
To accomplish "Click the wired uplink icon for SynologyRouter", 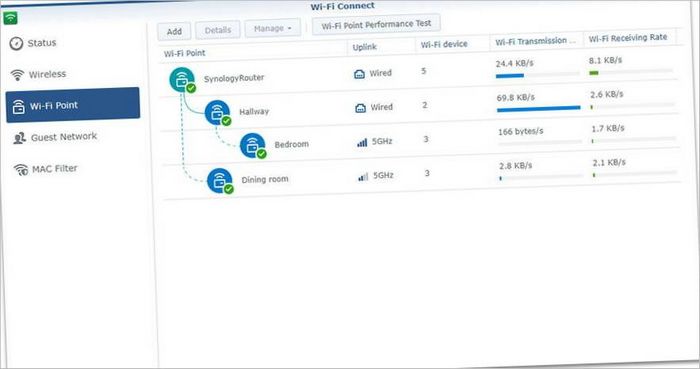I will click(x=359, y=74).
